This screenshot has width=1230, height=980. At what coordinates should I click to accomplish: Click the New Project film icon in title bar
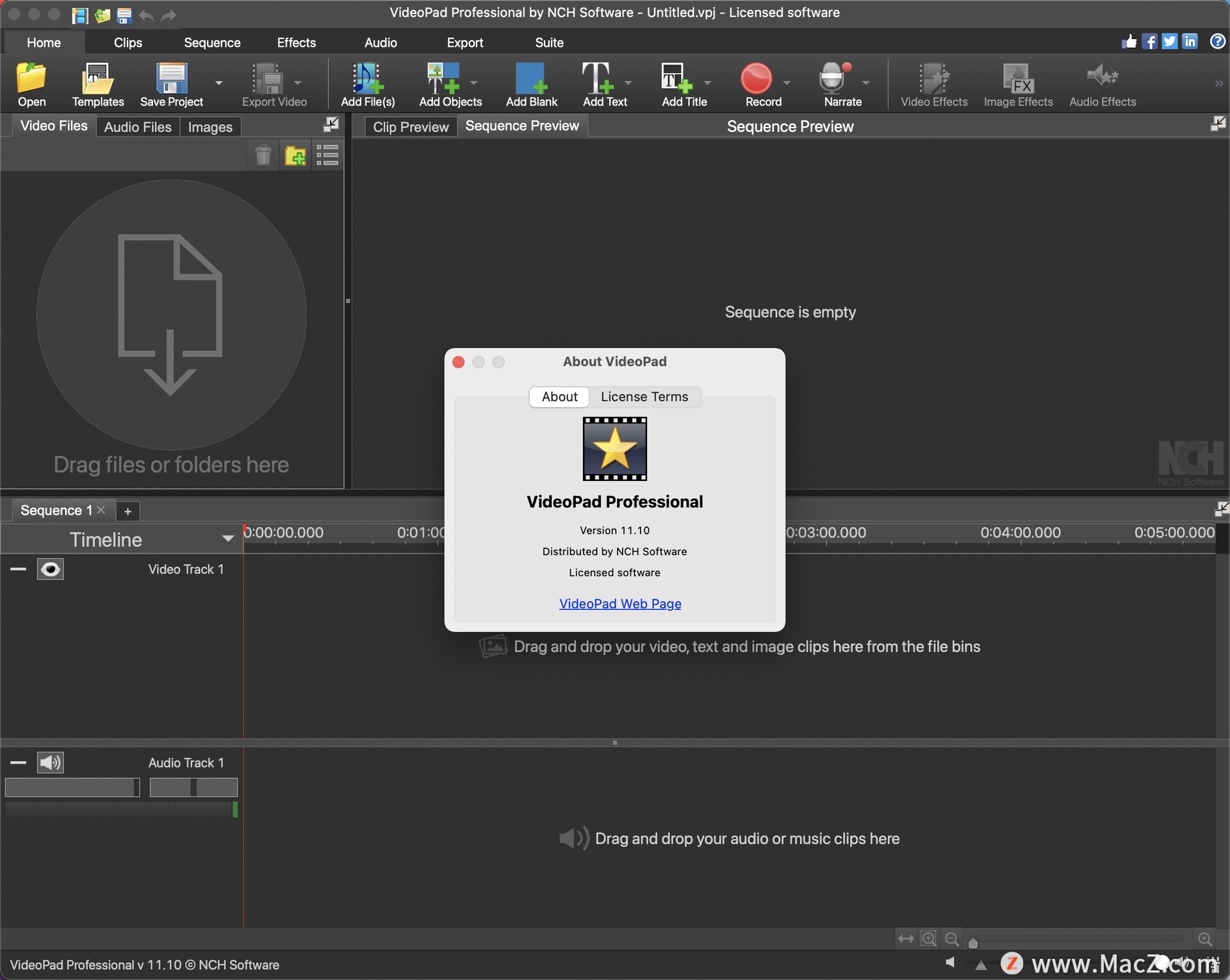80,15
